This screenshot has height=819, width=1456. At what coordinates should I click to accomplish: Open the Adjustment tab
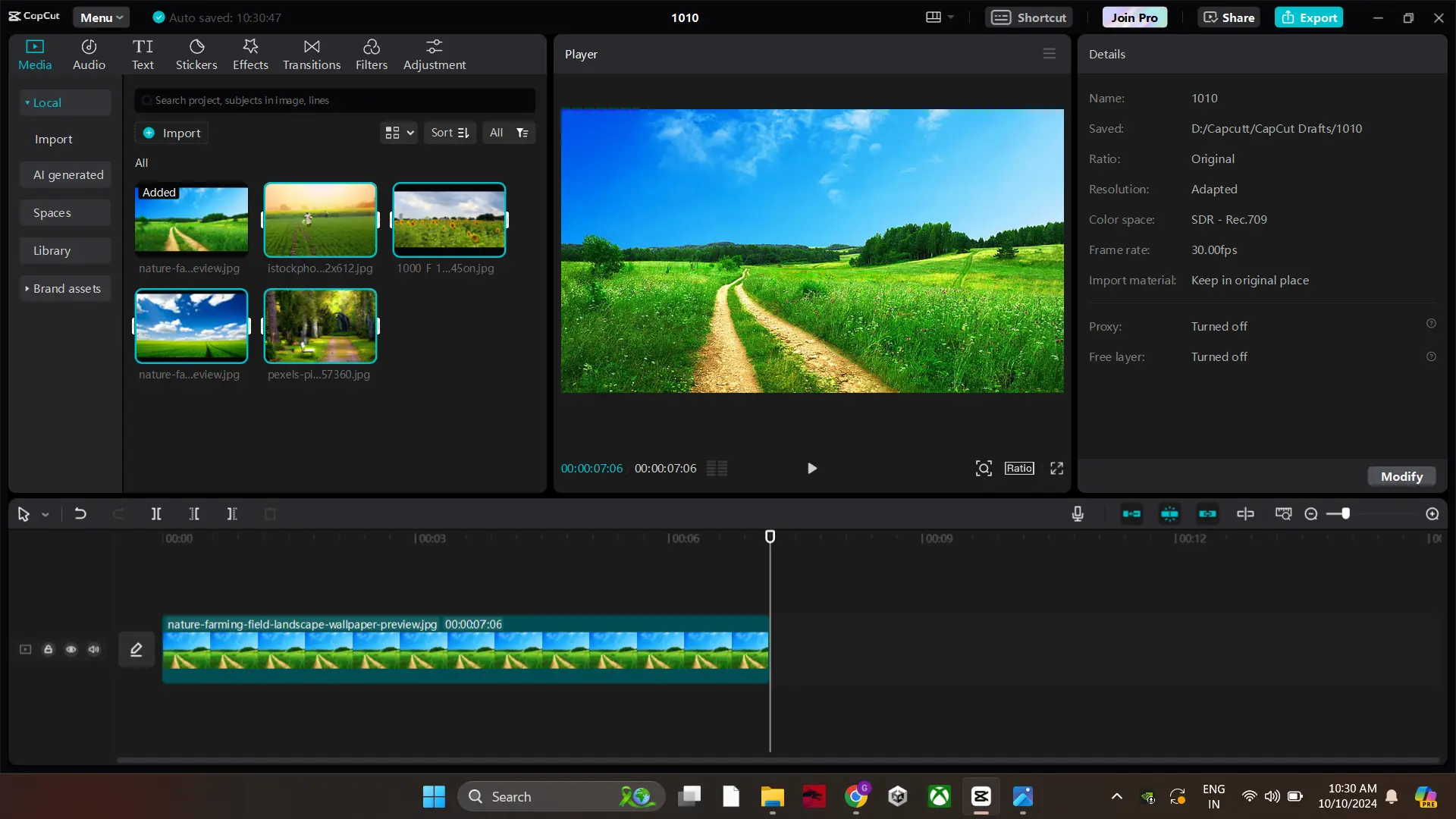(435, 55)
